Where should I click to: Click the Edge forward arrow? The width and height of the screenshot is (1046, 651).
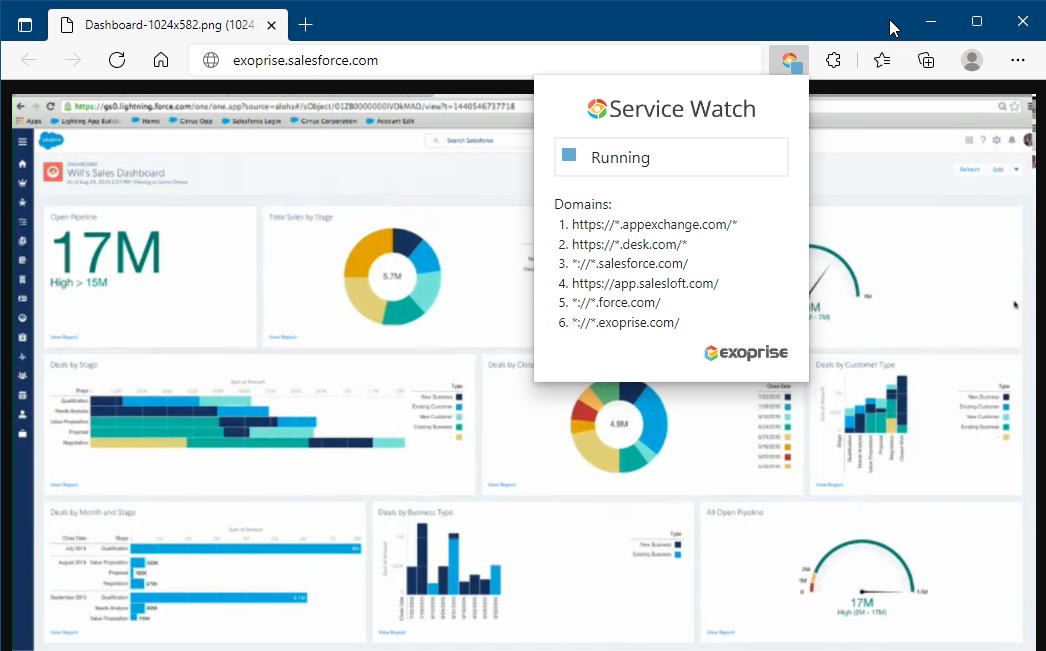tap(73, 60)
